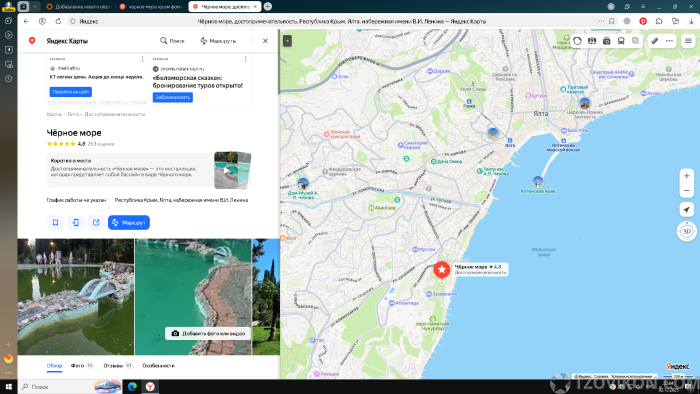700x394 pixels.
Task: Click the red star marker of Чёрное море
Action: tap(442, 270)
